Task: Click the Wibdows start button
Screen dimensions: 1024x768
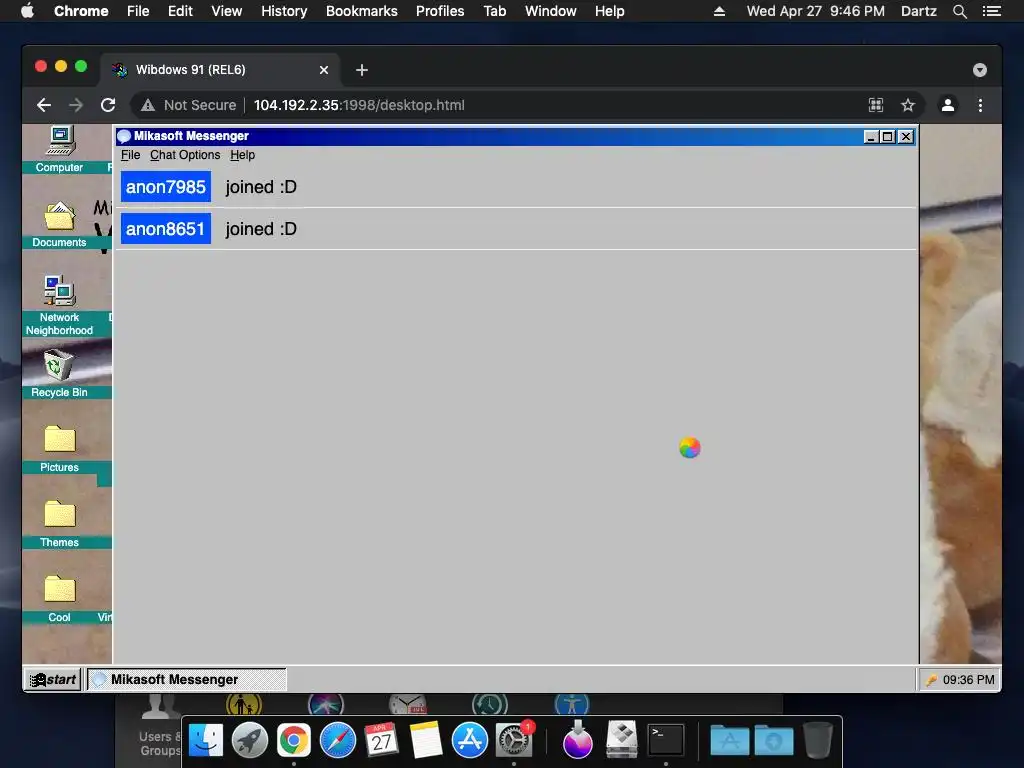Action: (54, 679)
